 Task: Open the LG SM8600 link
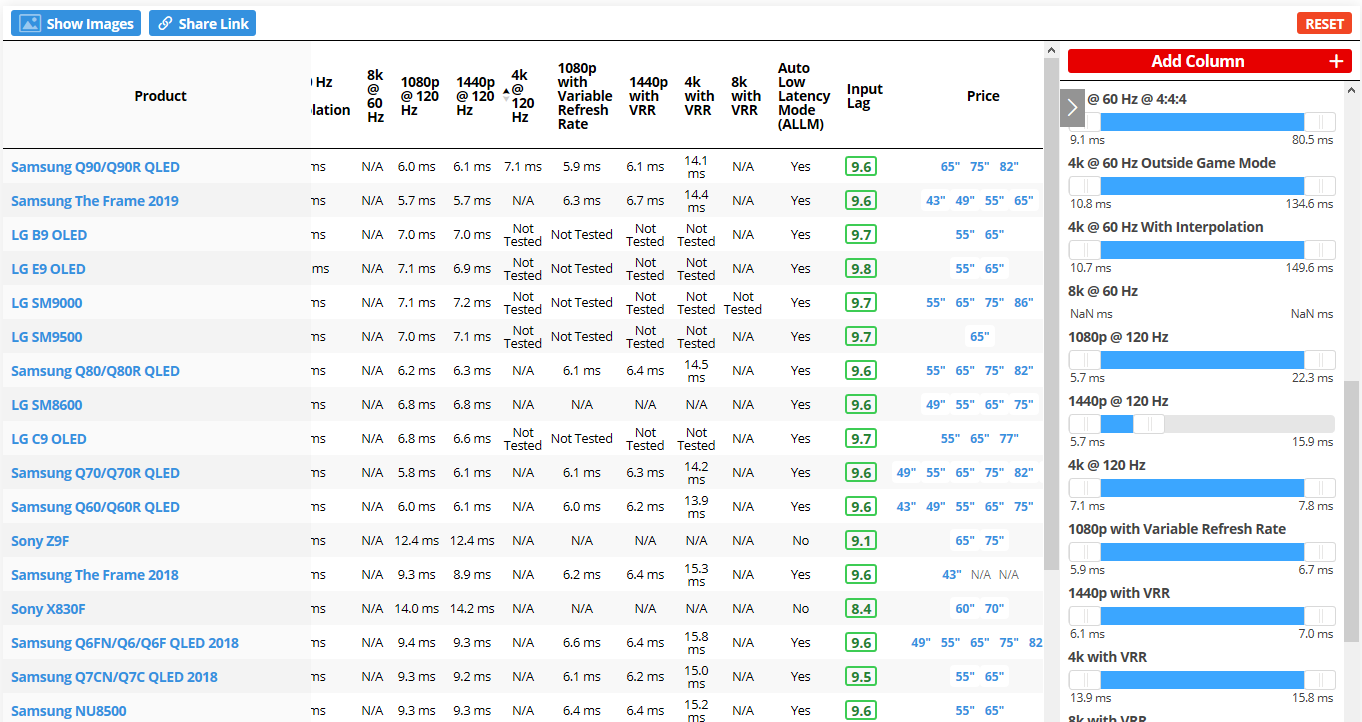(47, 405)
